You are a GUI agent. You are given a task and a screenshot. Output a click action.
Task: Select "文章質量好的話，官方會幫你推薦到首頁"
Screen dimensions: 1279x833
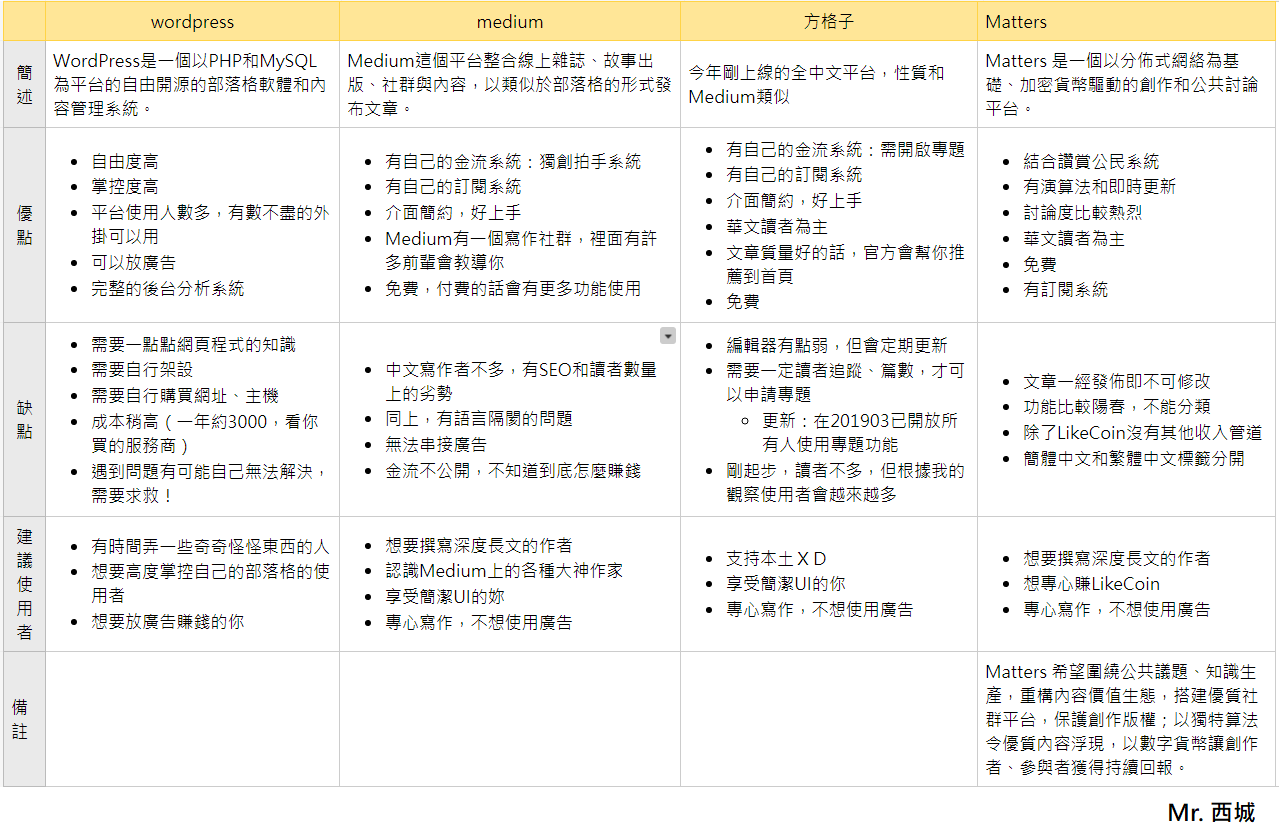tap(845, 264)
